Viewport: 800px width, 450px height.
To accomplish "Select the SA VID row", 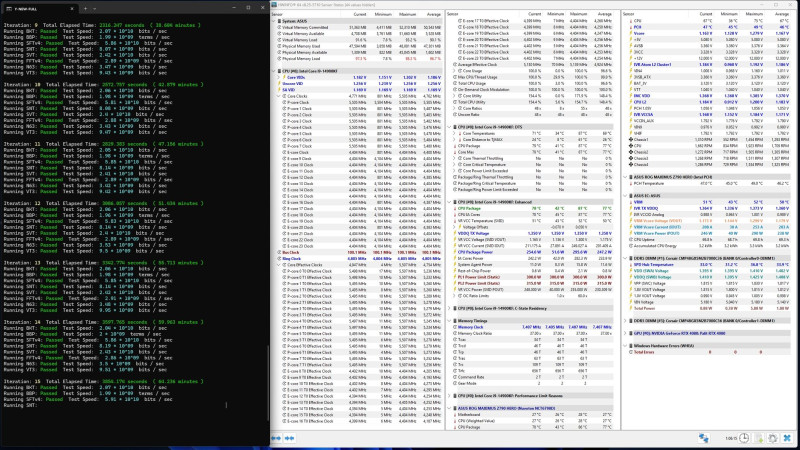I will click(x=358, y=90).
